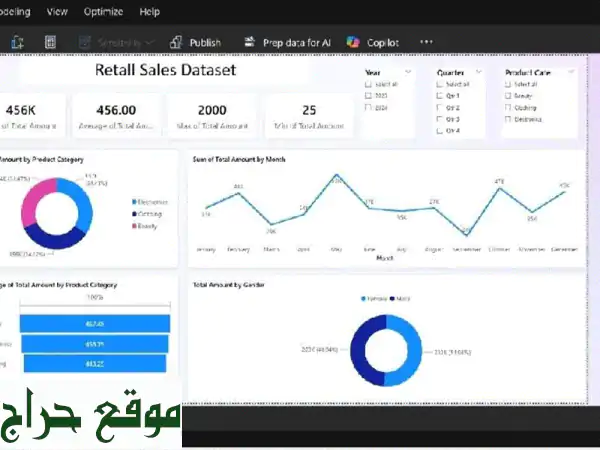Click the bottom bar in the category bar chart
The height and width of the screenshot is (450, 600).
point(95,364)
